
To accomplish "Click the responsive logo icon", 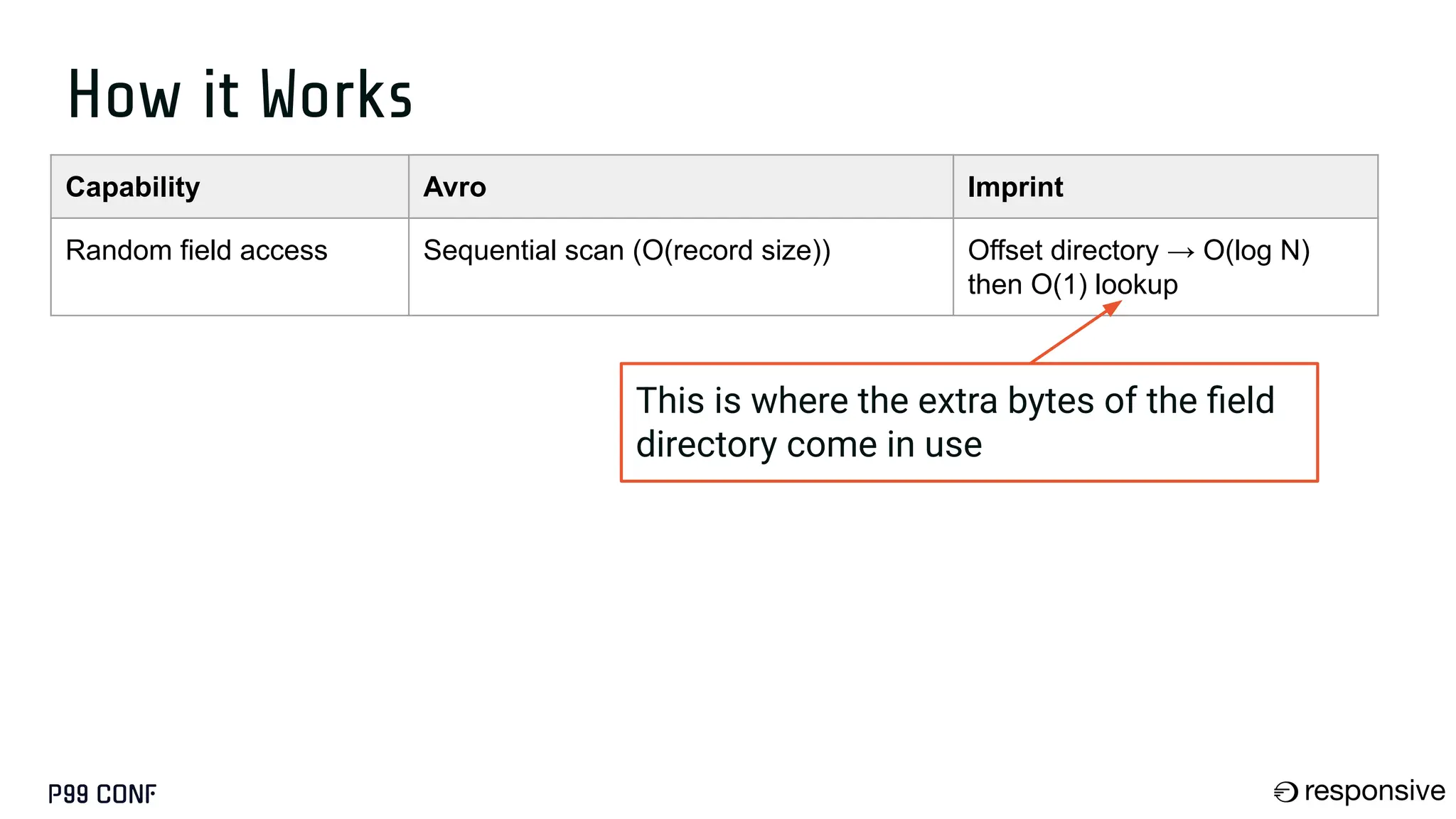I will [1285, 792].
